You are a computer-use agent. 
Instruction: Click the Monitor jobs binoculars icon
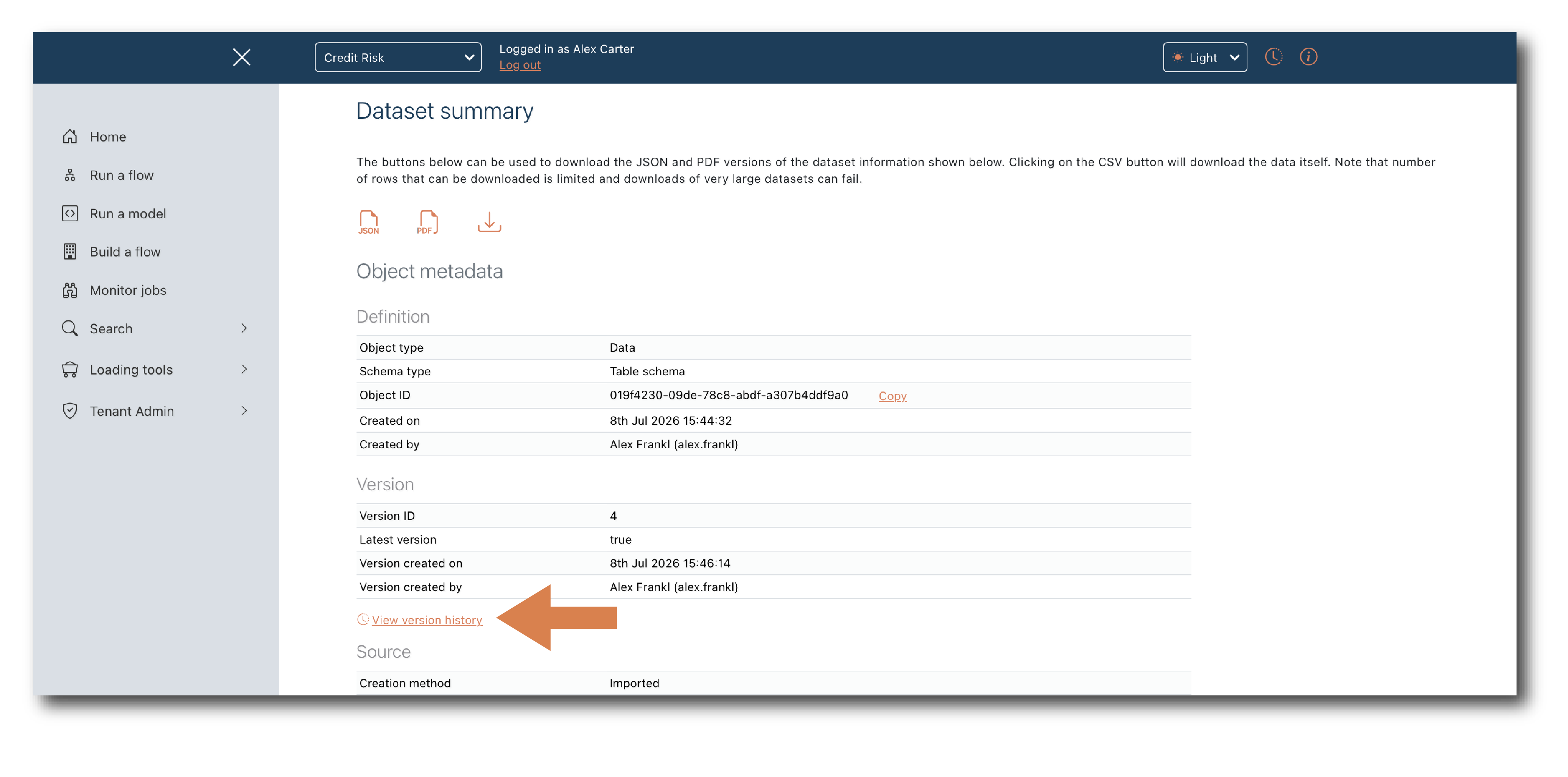[70, 290]
